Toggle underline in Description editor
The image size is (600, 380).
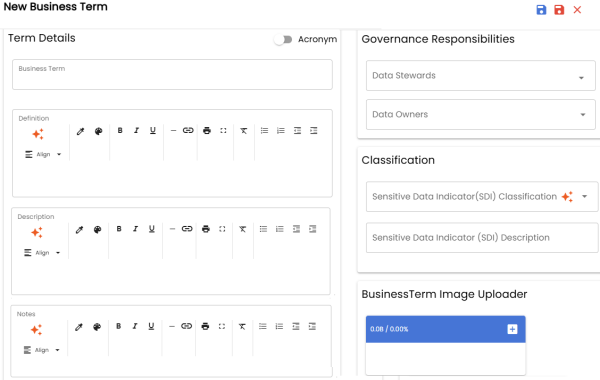(x=152, y=229)
